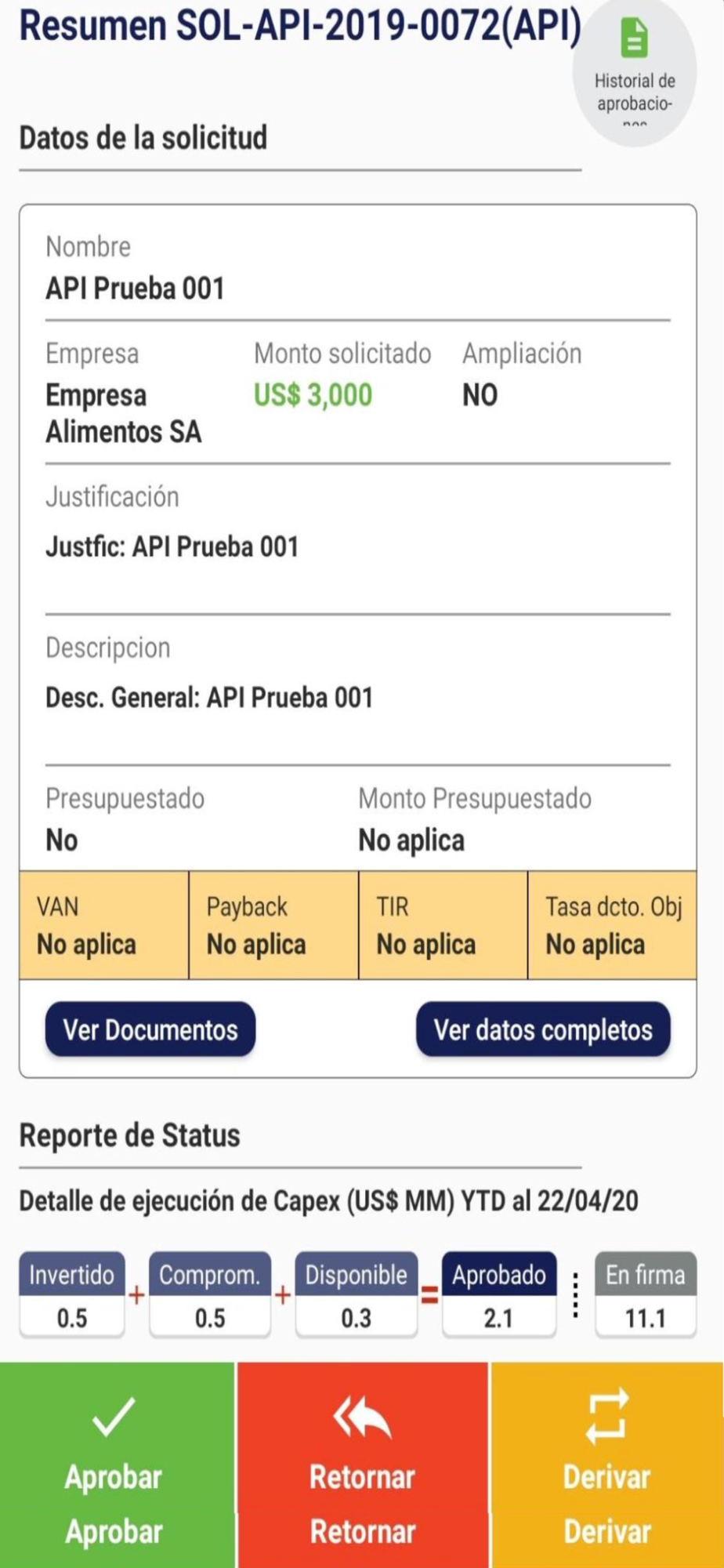
Task: Click the Retornar reply-arrows icon
Action: tap(361, 1419)
